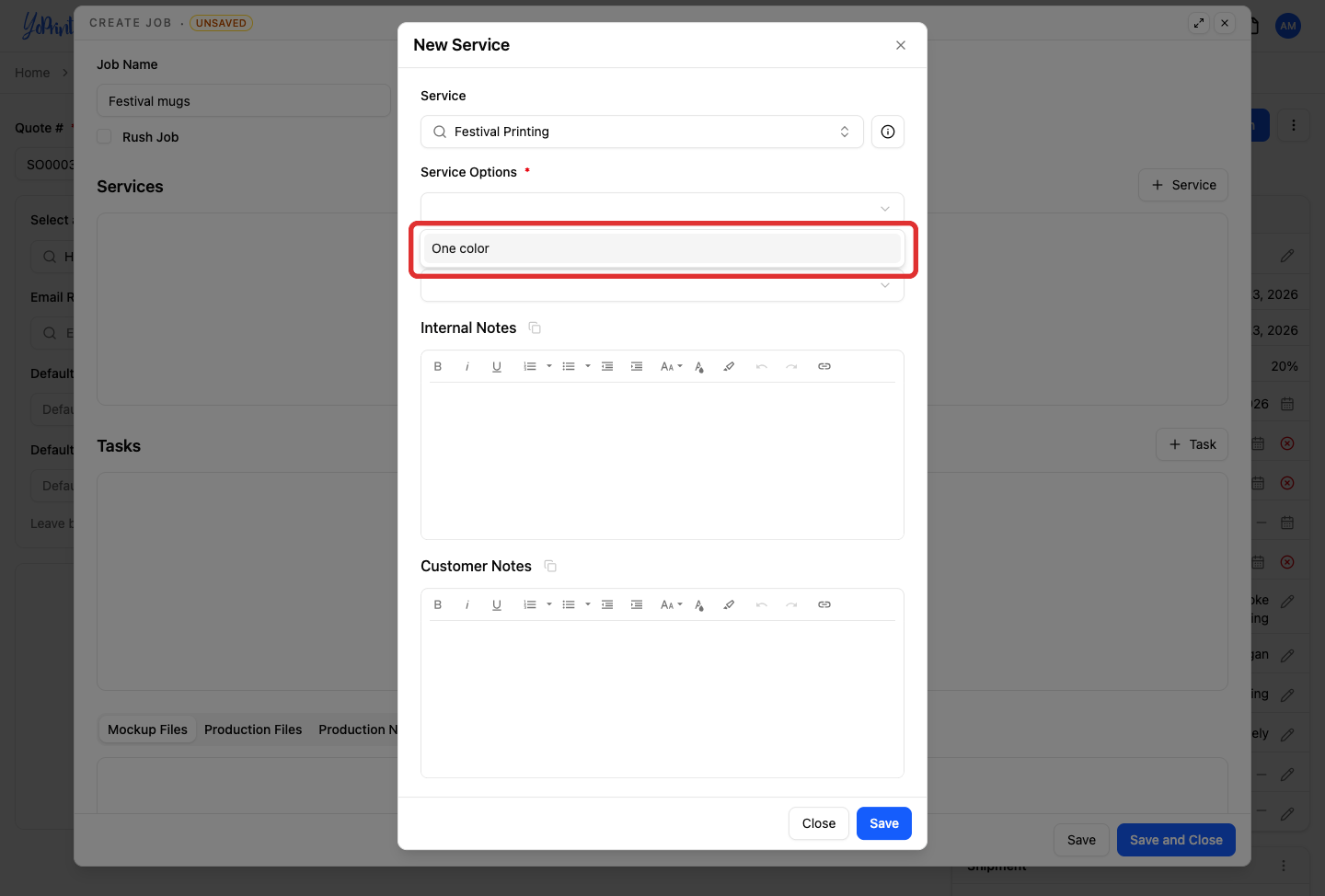Insert bullet list in Internal Notes
This screenshot has height=896, width=1325.
(569, 366)
